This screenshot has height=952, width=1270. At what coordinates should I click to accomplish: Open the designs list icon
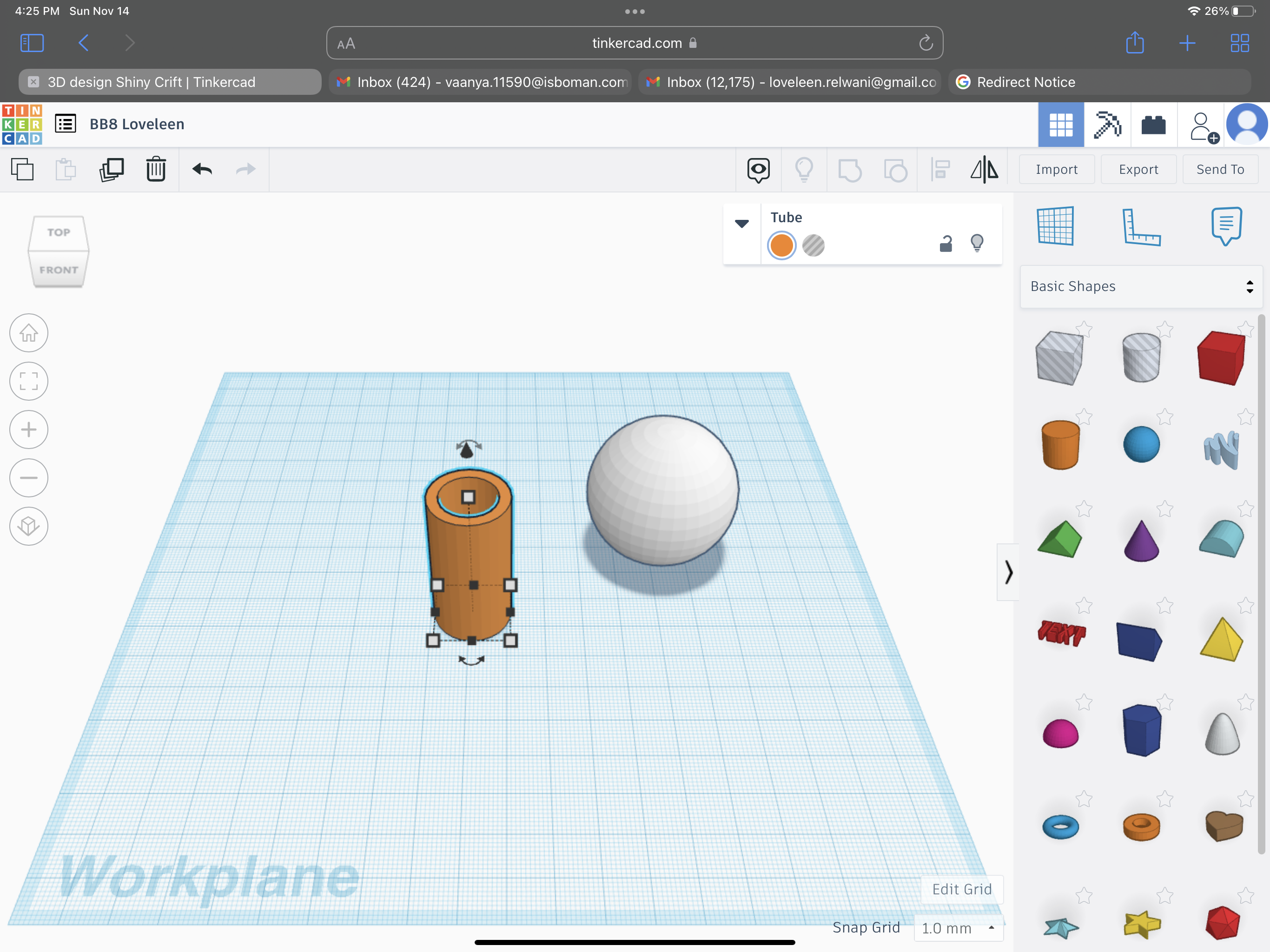(x=66, y=124)
